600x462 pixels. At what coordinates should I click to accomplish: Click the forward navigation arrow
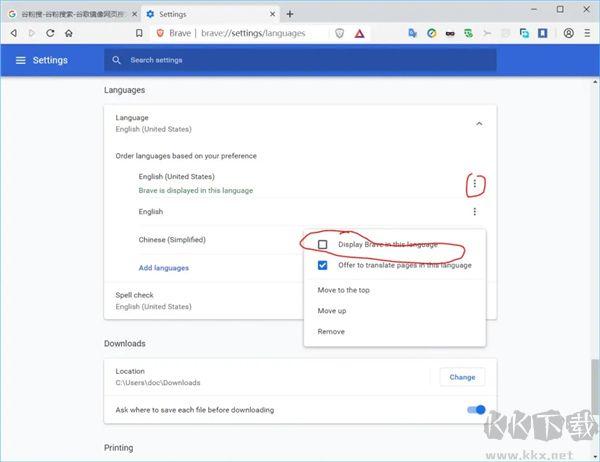click(x=32, y=33)
